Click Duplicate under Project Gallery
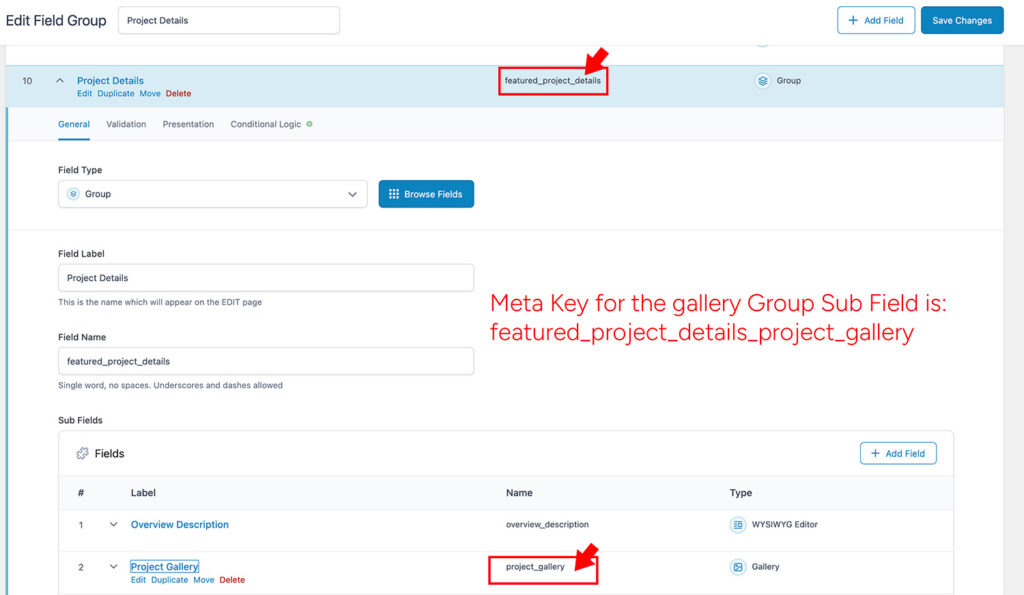This screenshot has height=595, width=1024. click(168, 579)
